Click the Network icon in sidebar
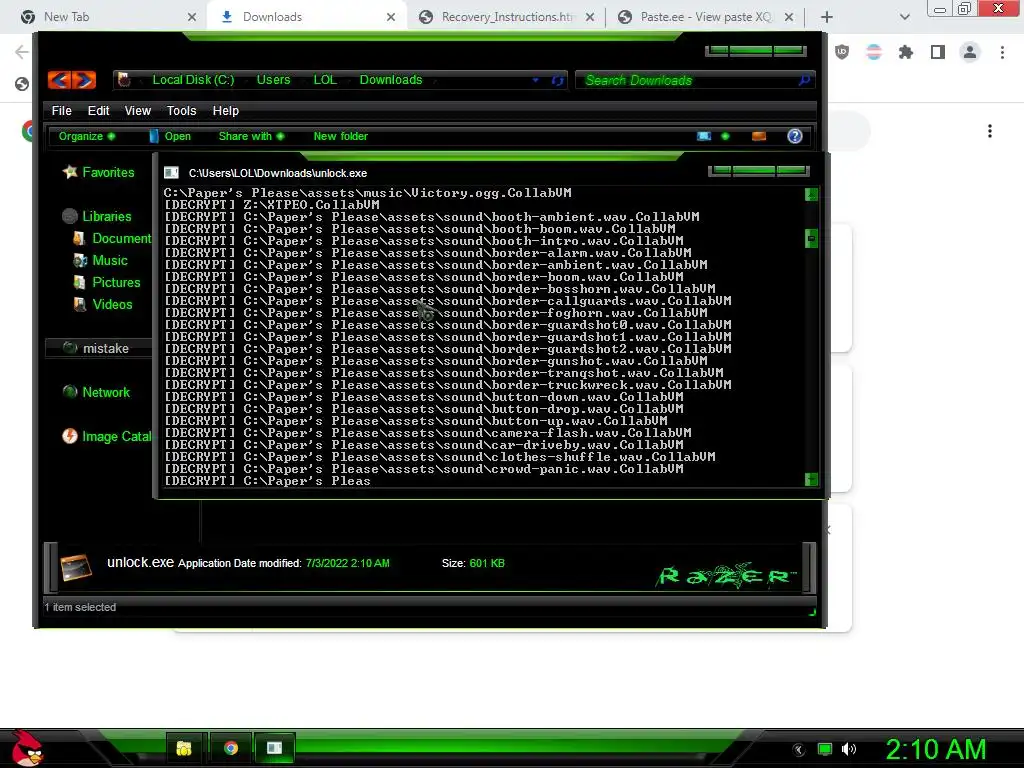Image resolution: width=1024 pixels, height=768 pixels. click(70, 392)
